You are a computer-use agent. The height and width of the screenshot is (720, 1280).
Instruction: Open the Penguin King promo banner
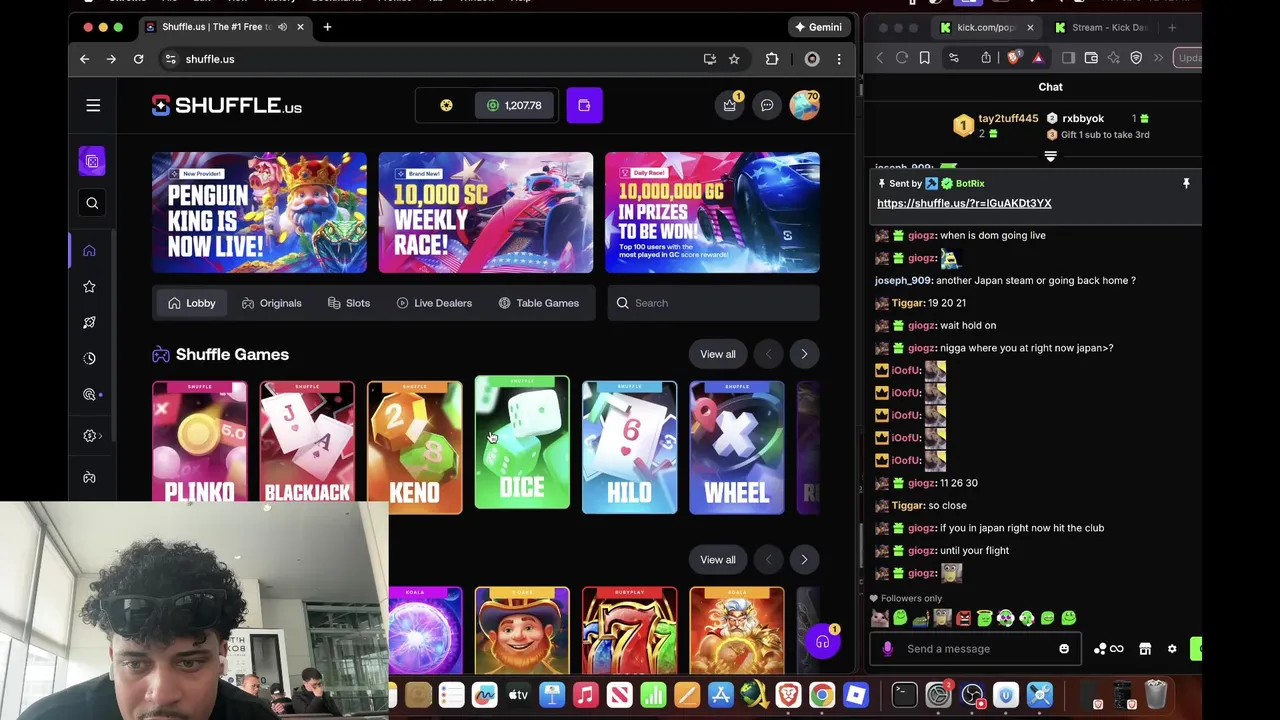pos(259,212)
